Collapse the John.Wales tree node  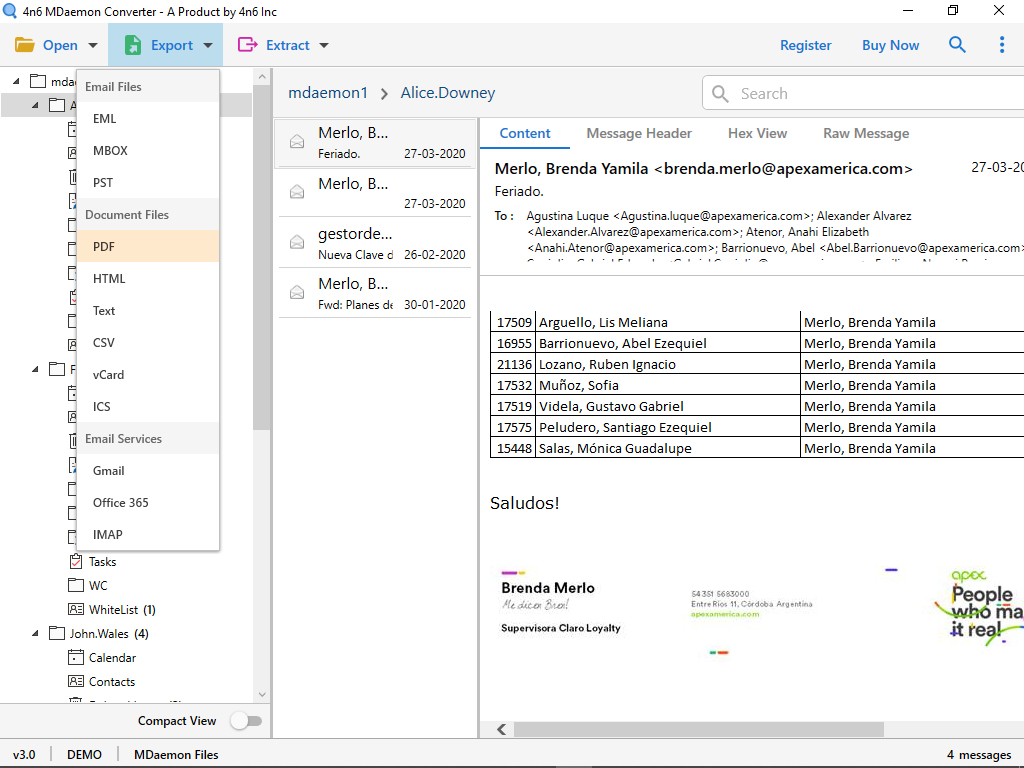click(x=35, y=633)
